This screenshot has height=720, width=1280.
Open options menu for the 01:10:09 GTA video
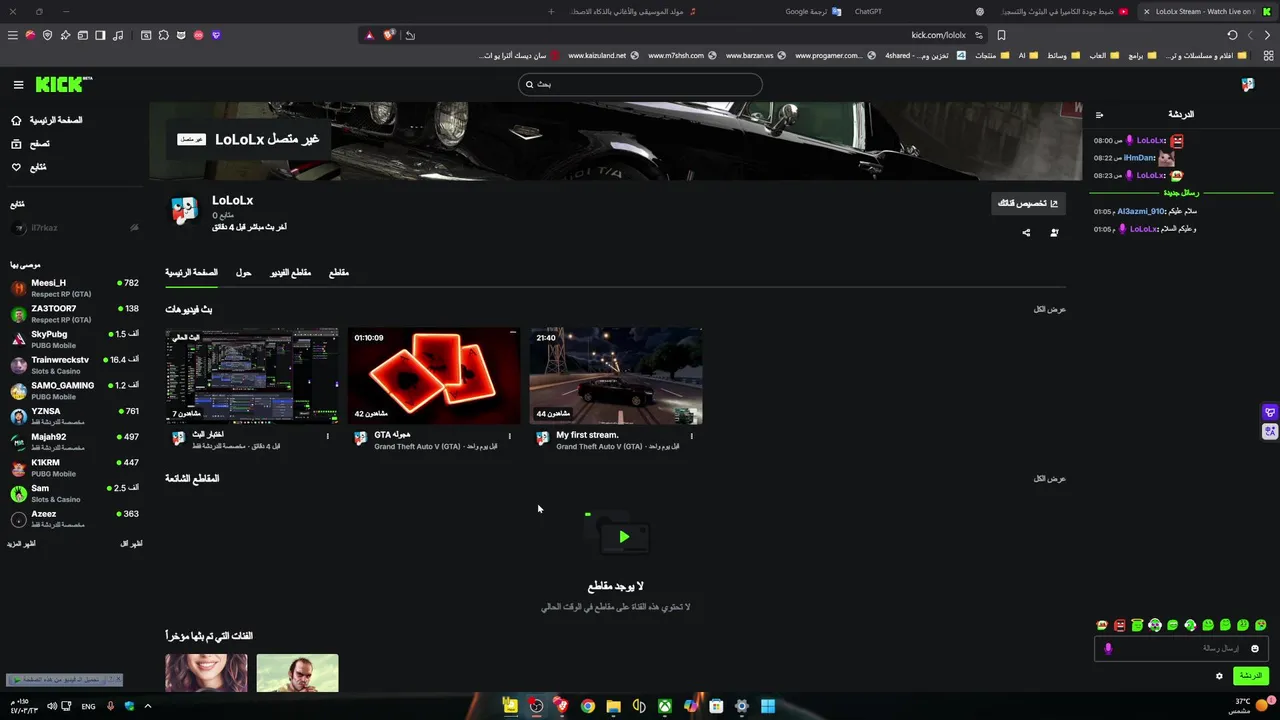click(509, 436)
